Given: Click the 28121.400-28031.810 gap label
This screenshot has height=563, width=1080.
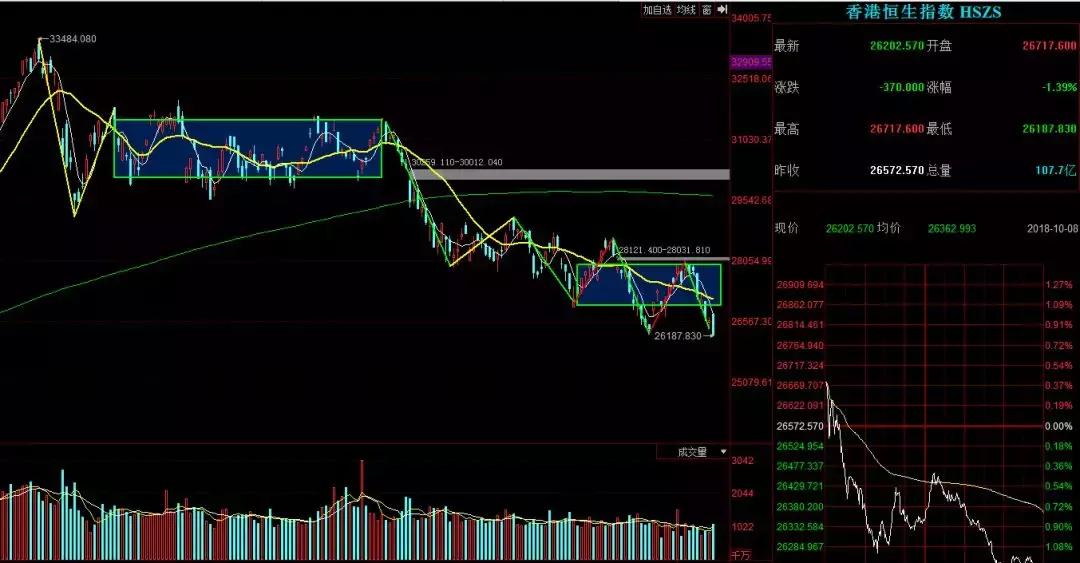Looking at the screenshot, I should pyautogui.click(x=663, y=250).
